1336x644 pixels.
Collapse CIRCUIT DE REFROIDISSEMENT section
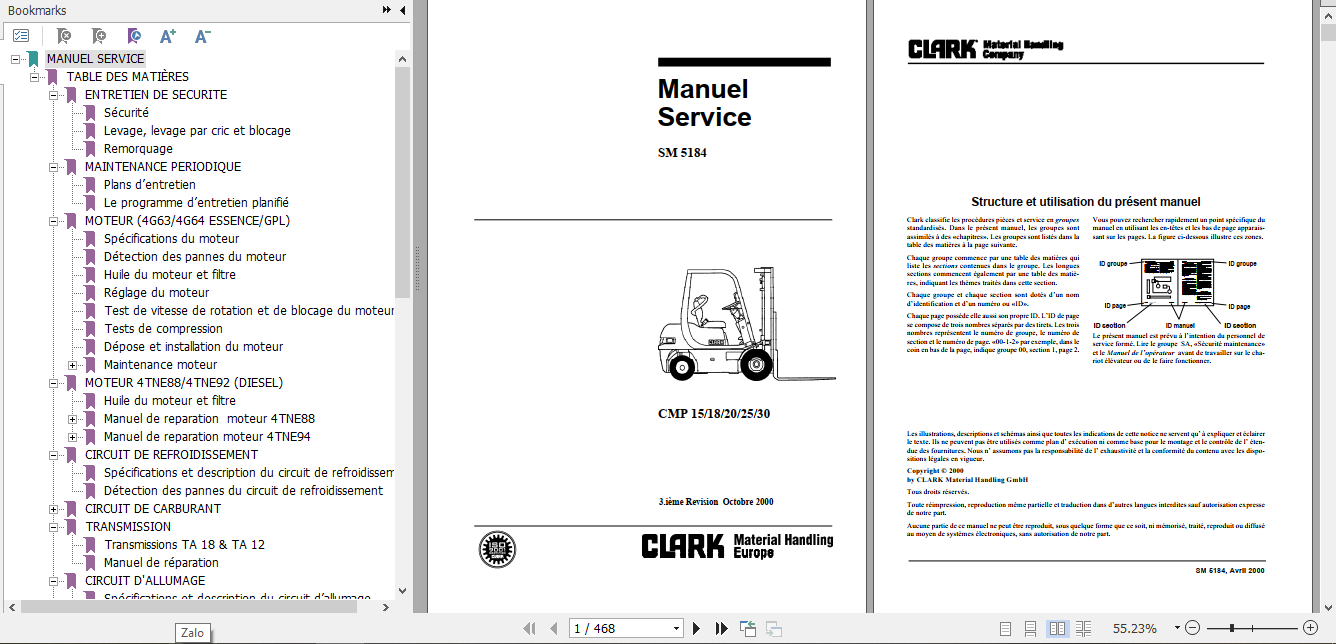point(53,455)
